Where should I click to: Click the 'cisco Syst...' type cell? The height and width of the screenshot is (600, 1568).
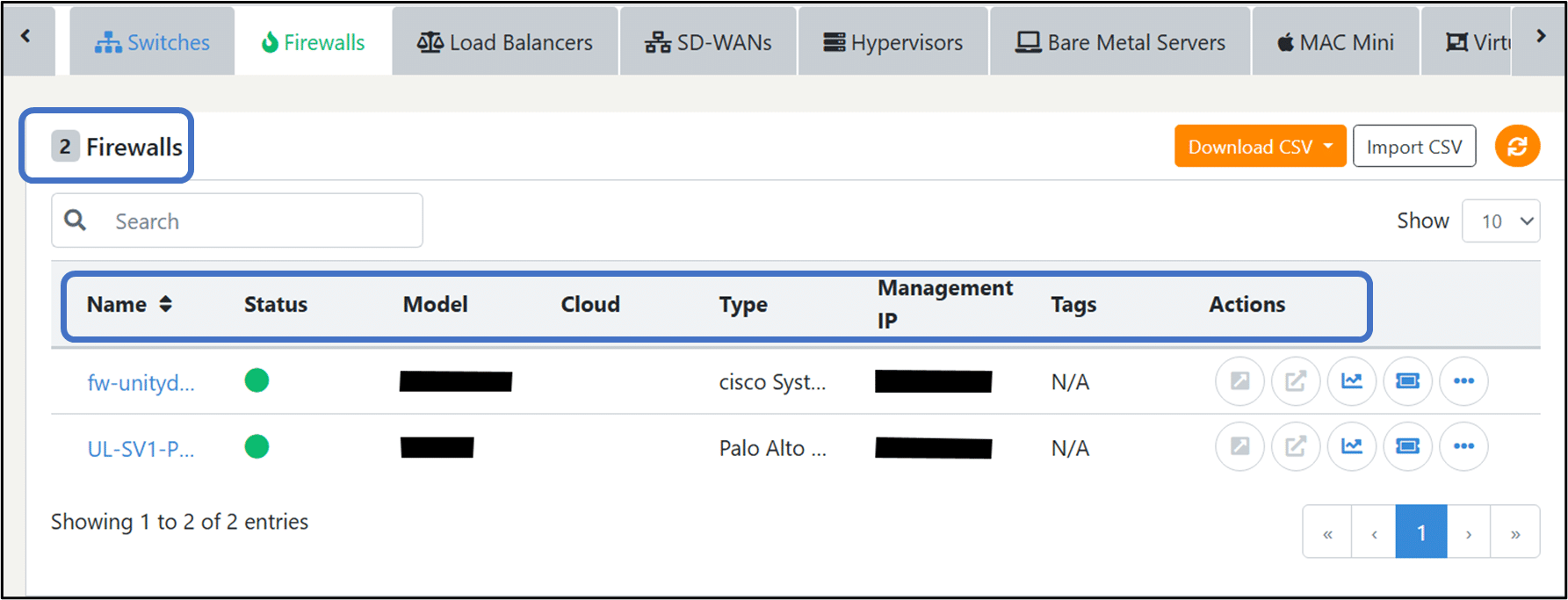pos(772,382)
